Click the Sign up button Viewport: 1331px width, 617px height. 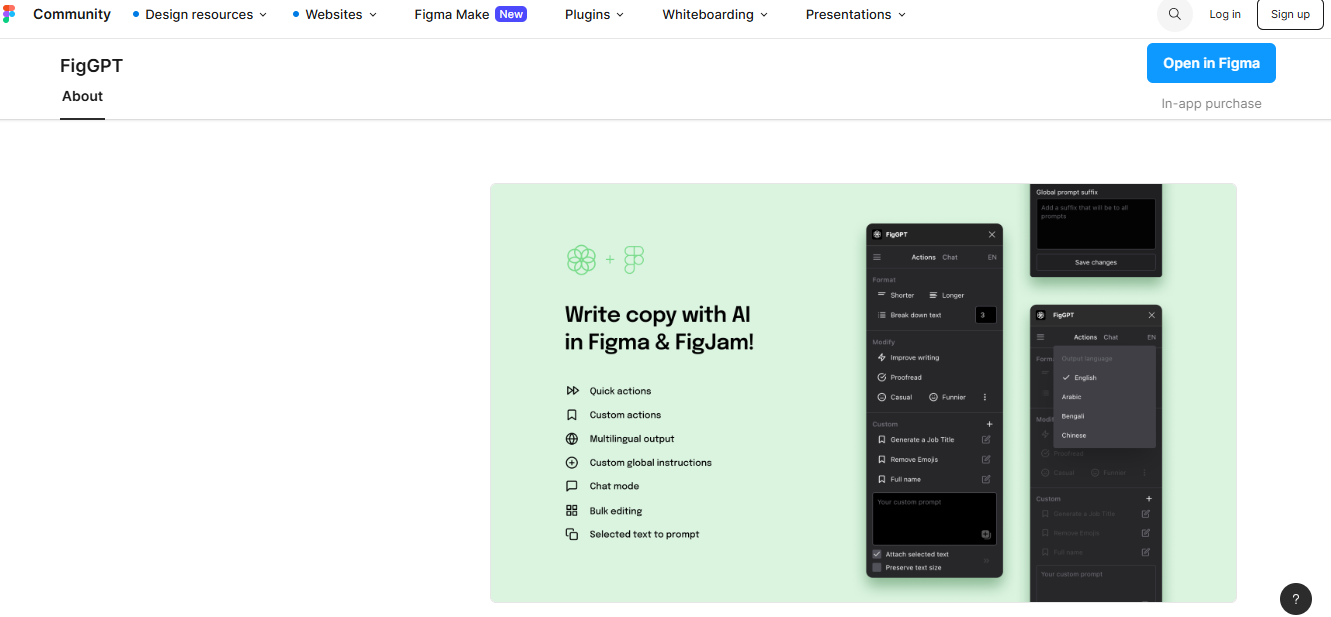pos(1290,14)
